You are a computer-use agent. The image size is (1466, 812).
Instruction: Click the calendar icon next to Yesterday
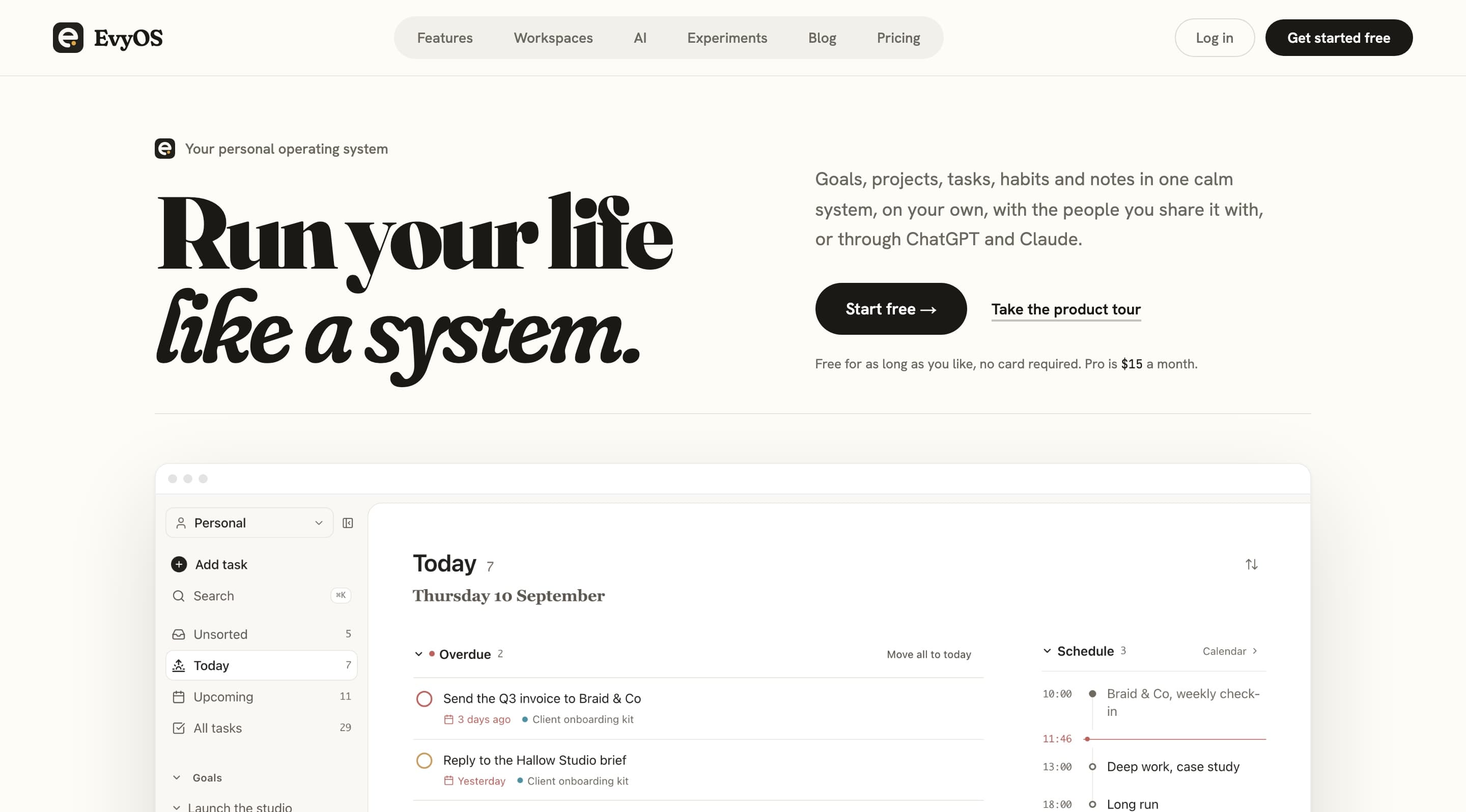448,781
